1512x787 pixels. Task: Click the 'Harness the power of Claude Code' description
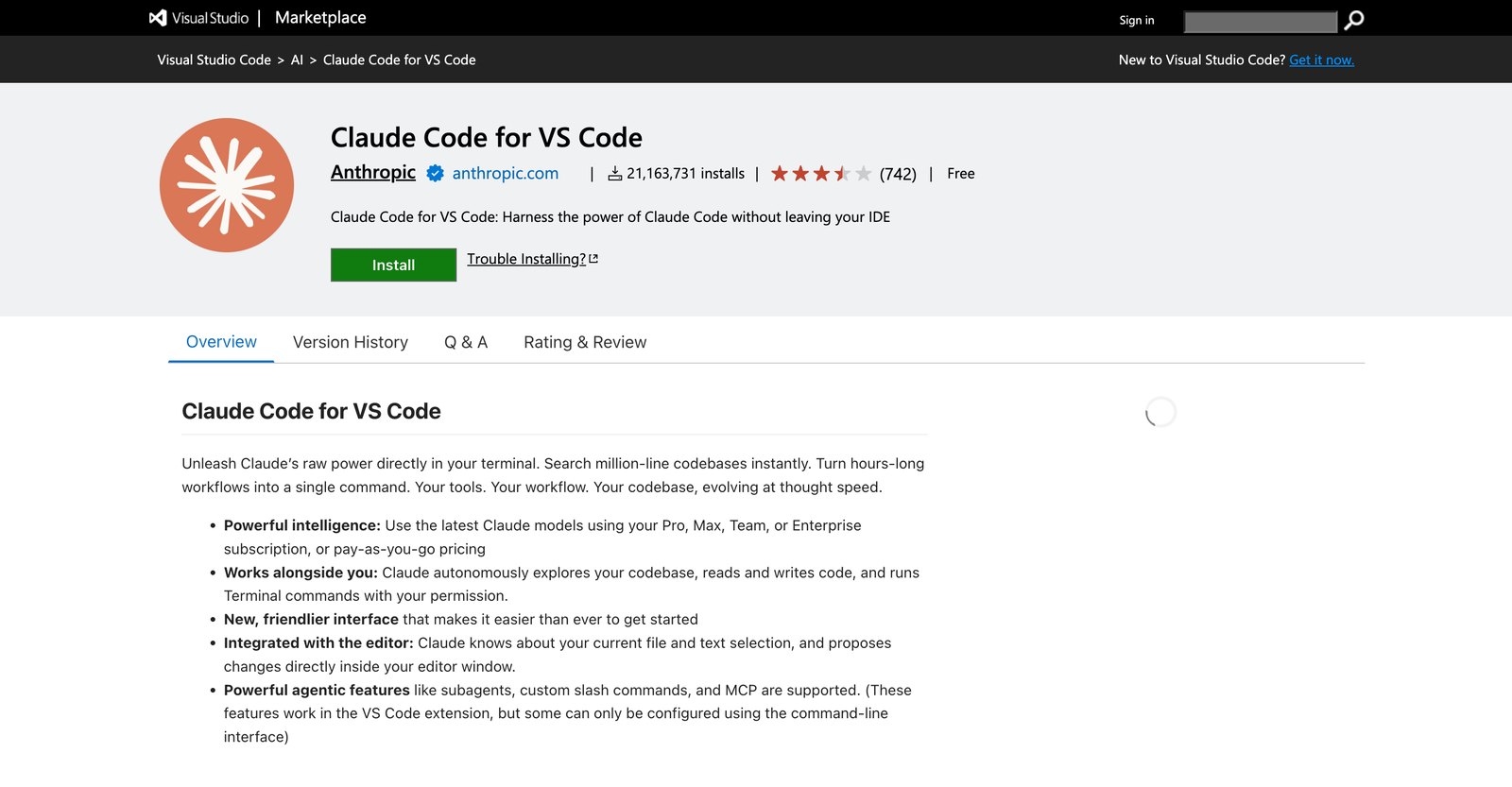point(610,216)
